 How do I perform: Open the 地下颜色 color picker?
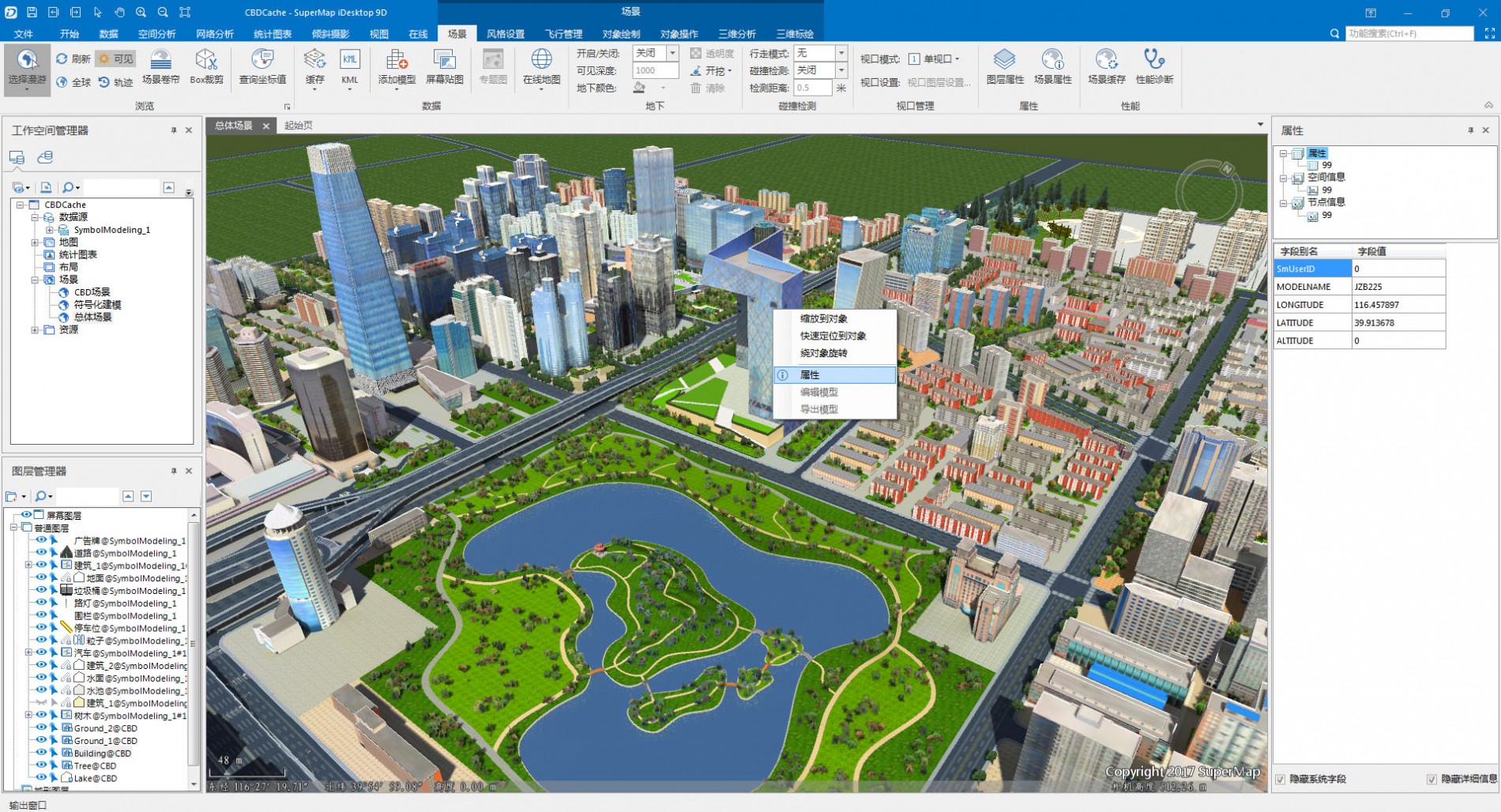click(649, 88)
